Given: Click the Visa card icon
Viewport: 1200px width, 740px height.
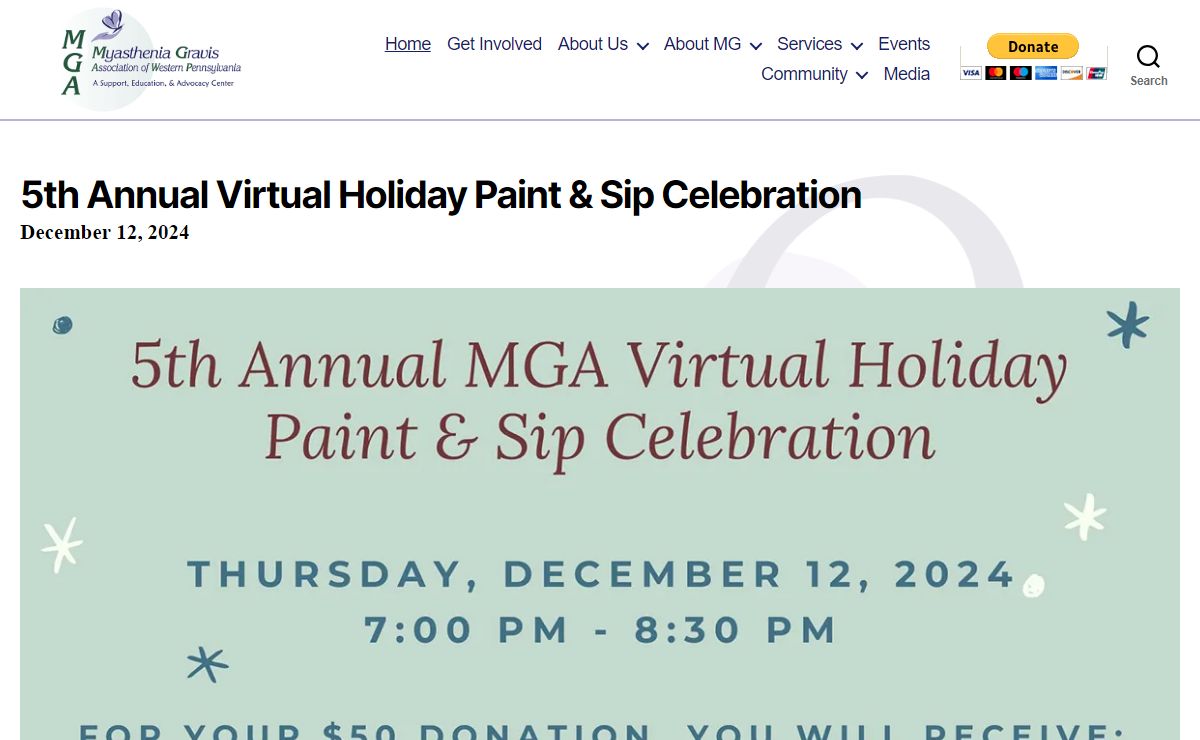Looking at the screenshot, I should (971, 73).
